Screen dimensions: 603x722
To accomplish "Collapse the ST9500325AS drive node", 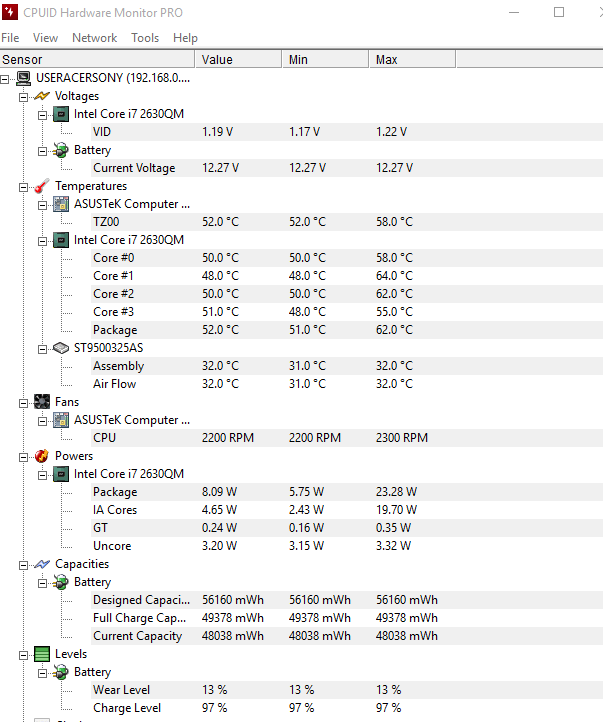I will click(42, 349).
